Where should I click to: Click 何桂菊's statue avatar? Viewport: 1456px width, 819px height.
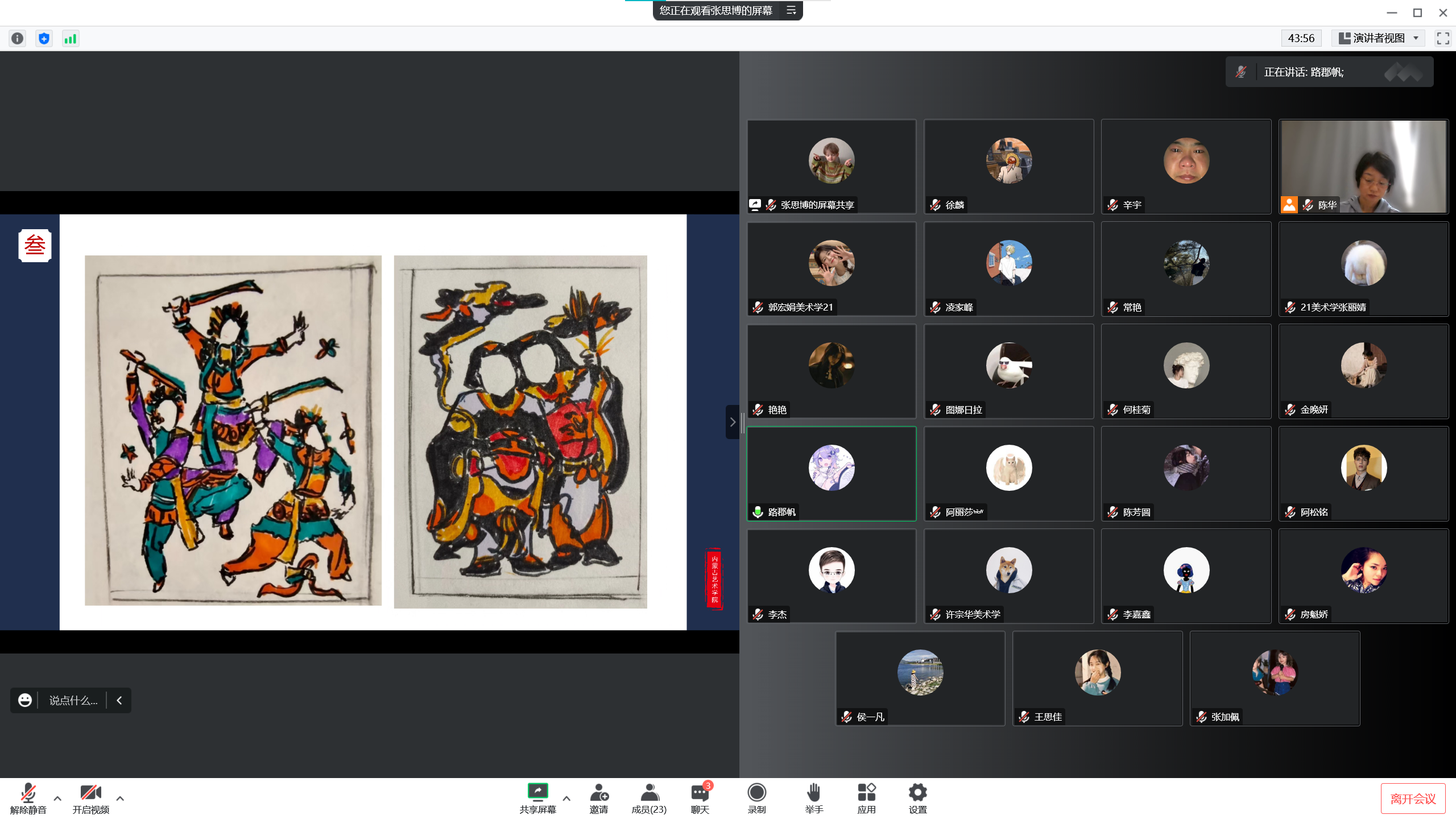point(1186,365)
